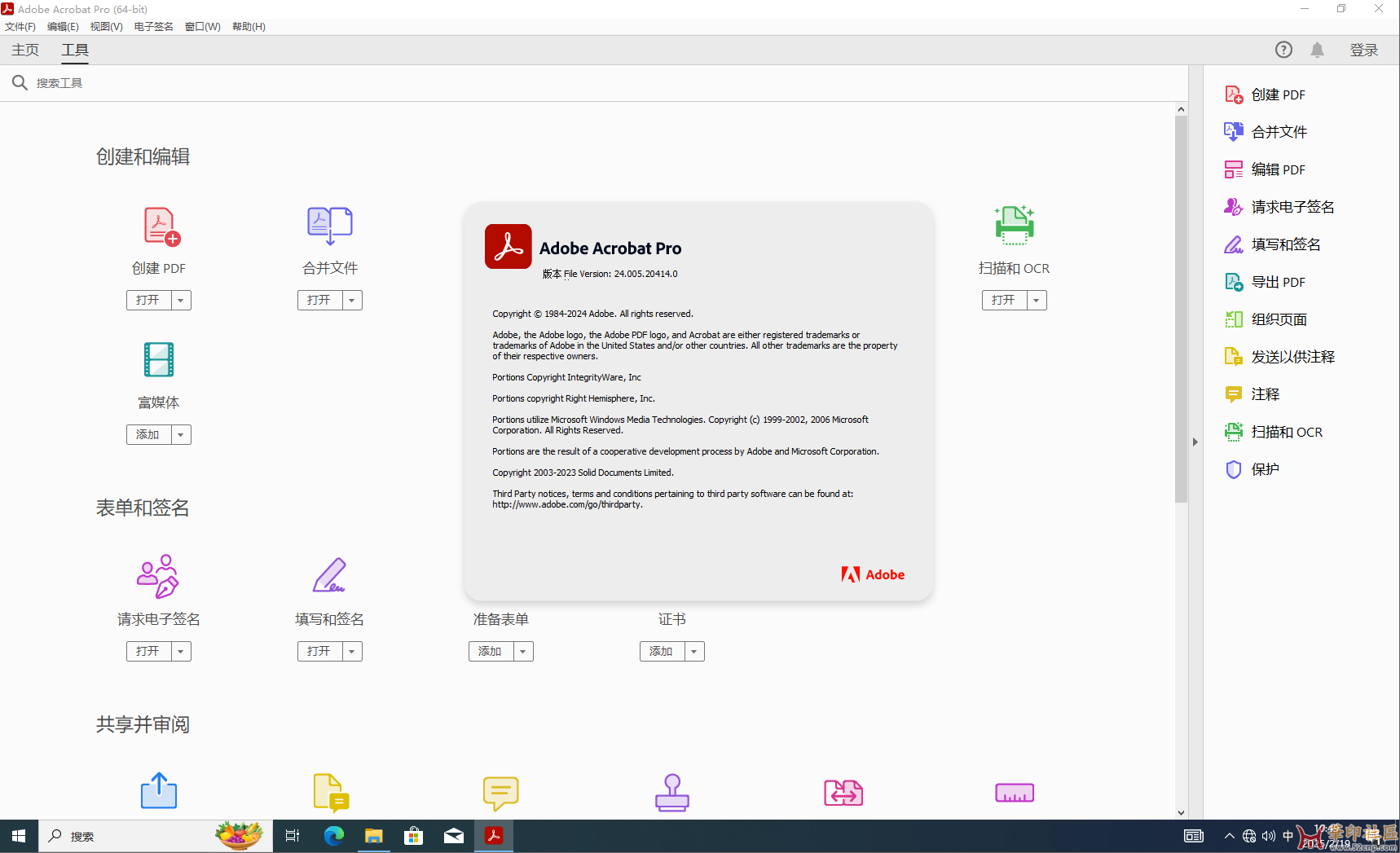The width and height of the screenshot is (1400, 853).
Task: Expand dropdown arrow next to 合并文件 打开
Action: coord(352,301)
